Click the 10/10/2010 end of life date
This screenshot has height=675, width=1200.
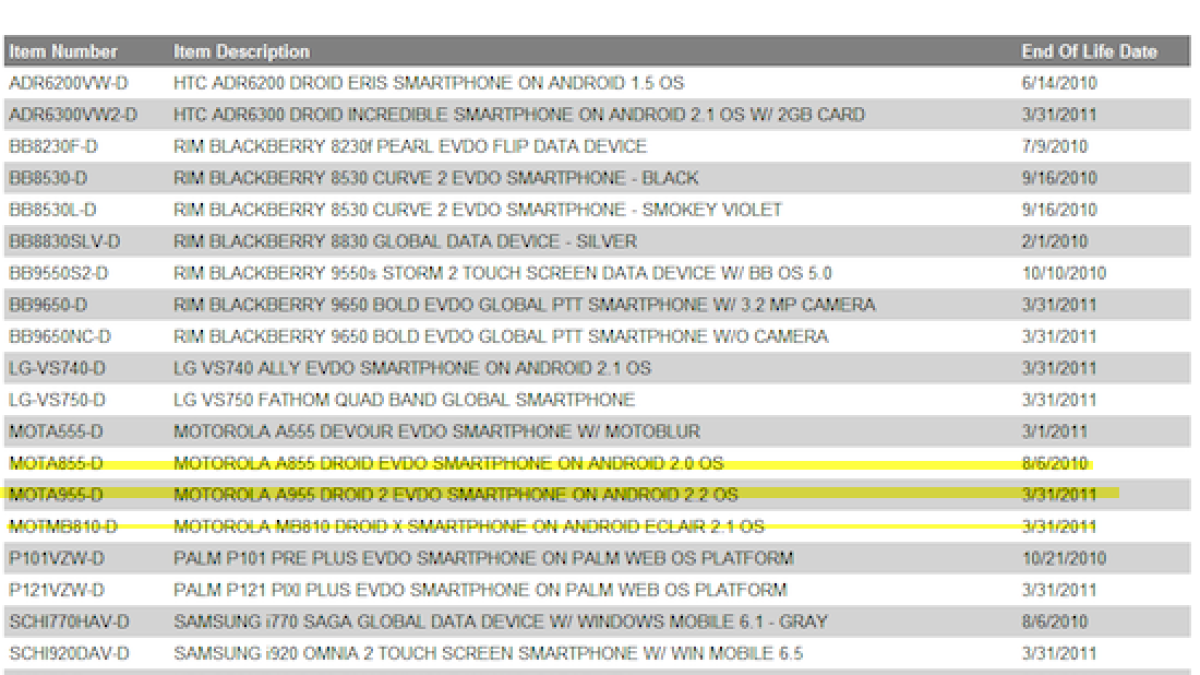1064,273
